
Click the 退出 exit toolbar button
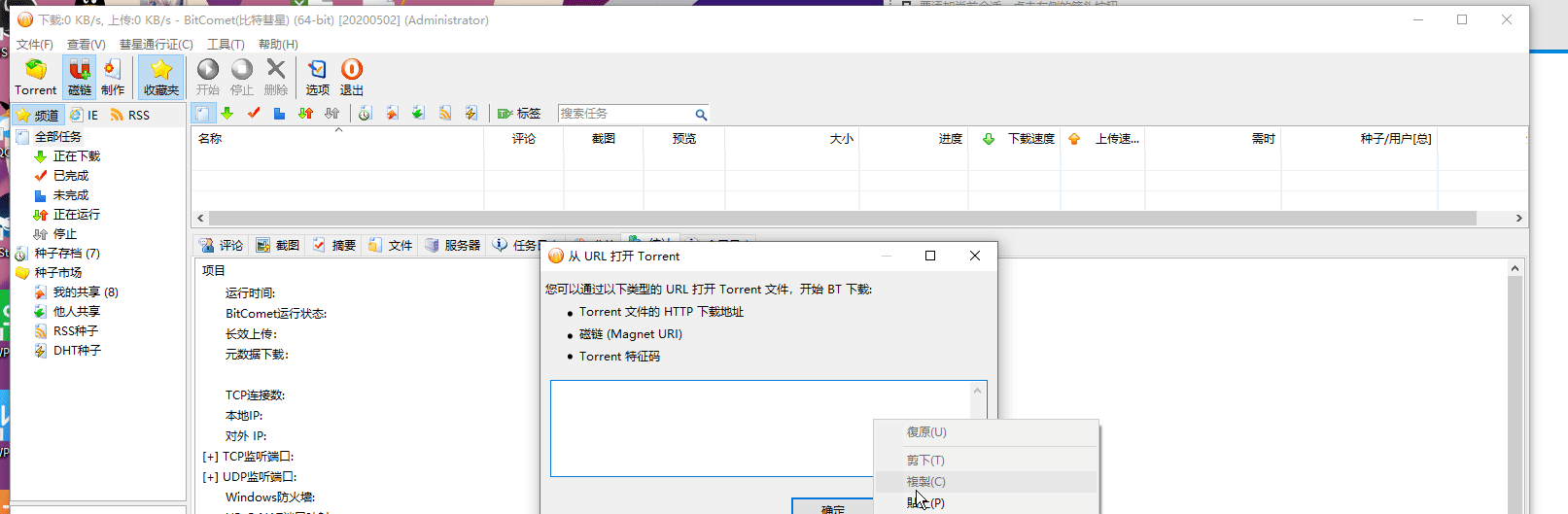(352, 77)
